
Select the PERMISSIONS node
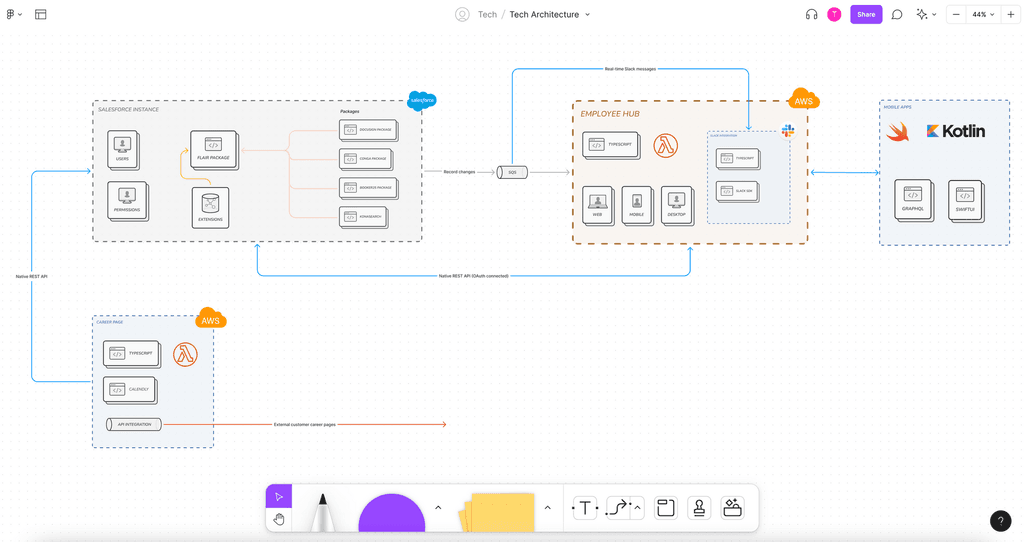coord(127,201)
